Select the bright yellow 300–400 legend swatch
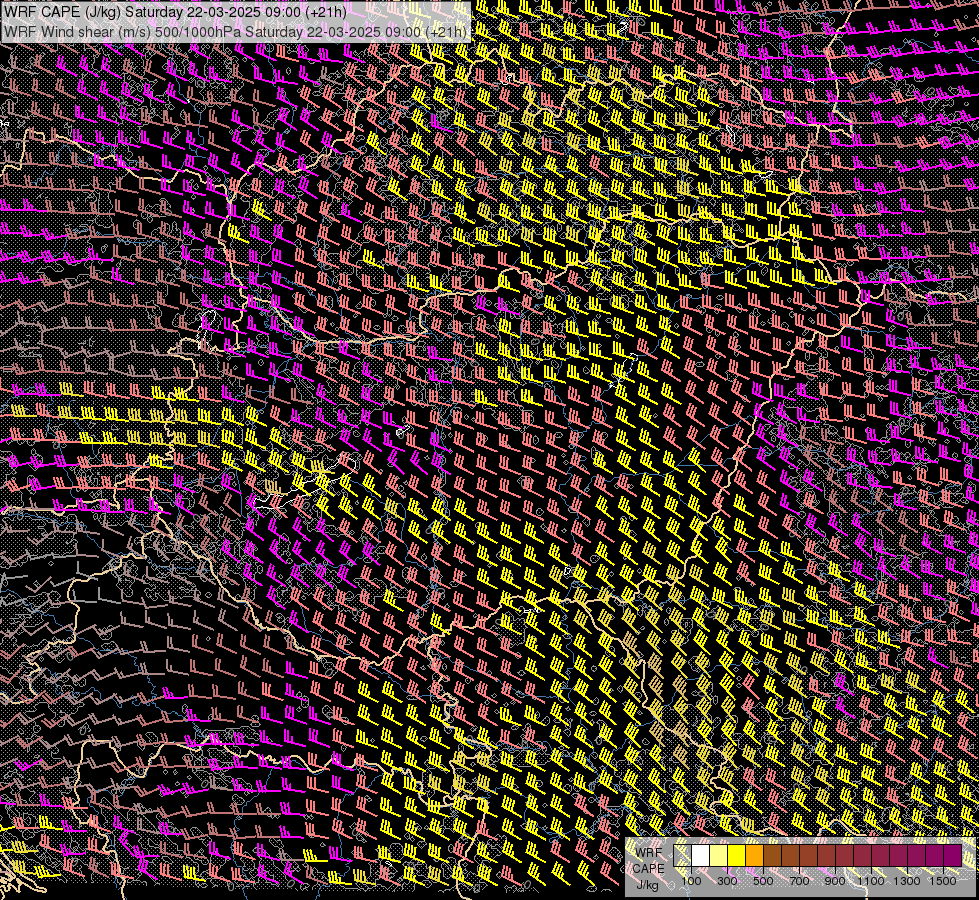The height and width of the screenshot is (900, 979). [x=737, y=856]
